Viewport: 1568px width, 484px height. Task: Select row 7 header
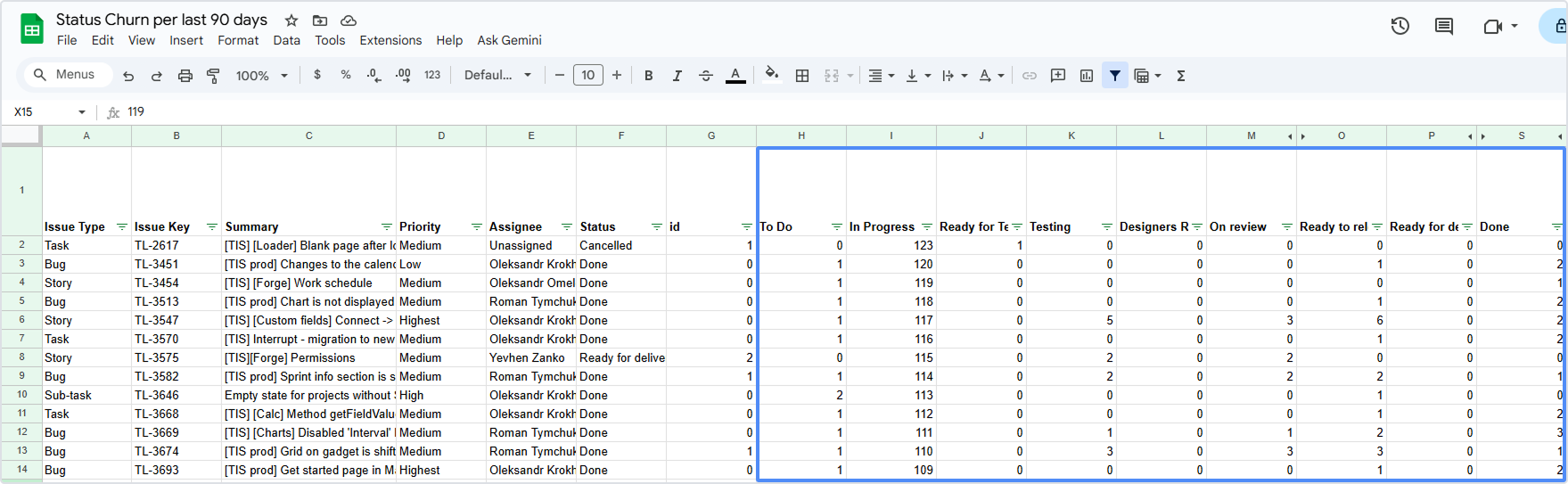click(x=21, y=339)
